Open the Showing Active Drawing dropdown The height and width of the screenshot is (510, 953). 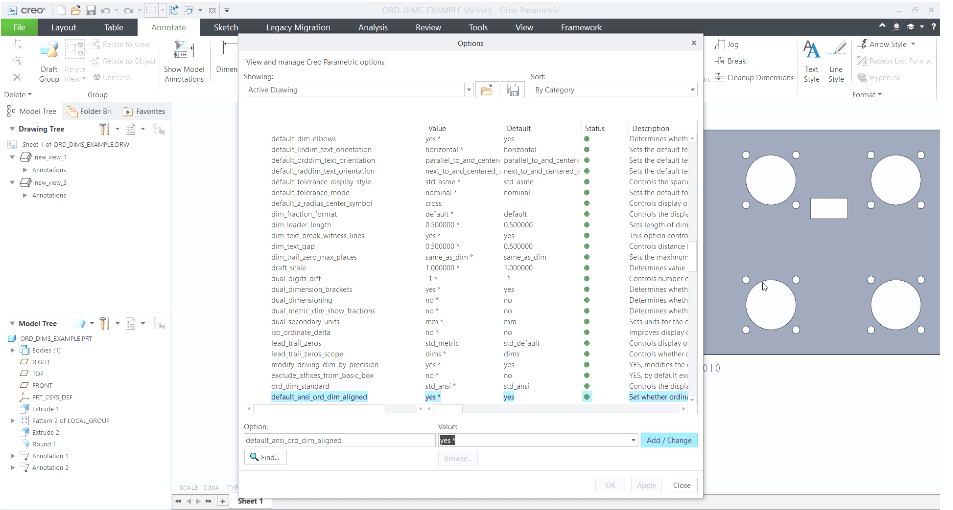click(469, 90)
